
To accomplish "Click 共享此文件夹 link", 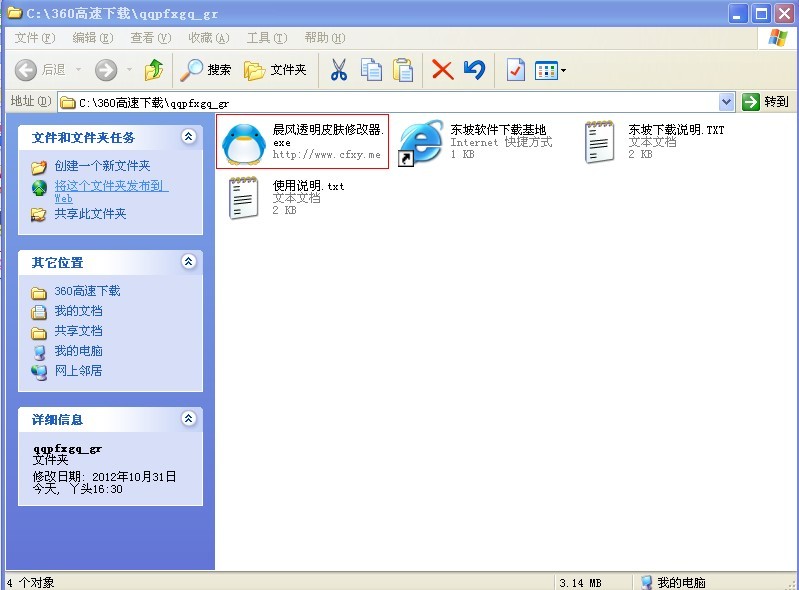I will [90, 213].
